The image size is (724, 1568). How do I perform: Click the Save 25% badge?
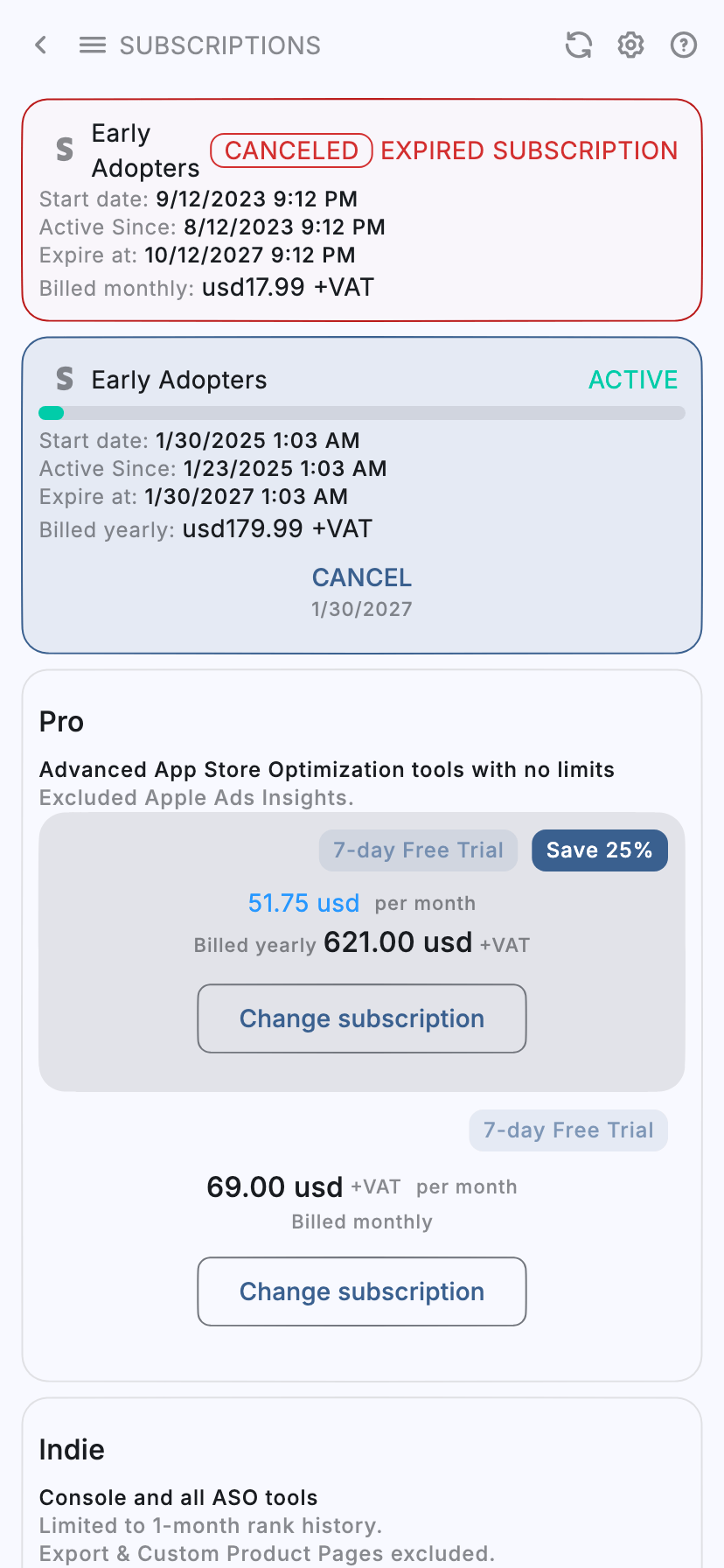pyautogui.click(x=600, y=850)
